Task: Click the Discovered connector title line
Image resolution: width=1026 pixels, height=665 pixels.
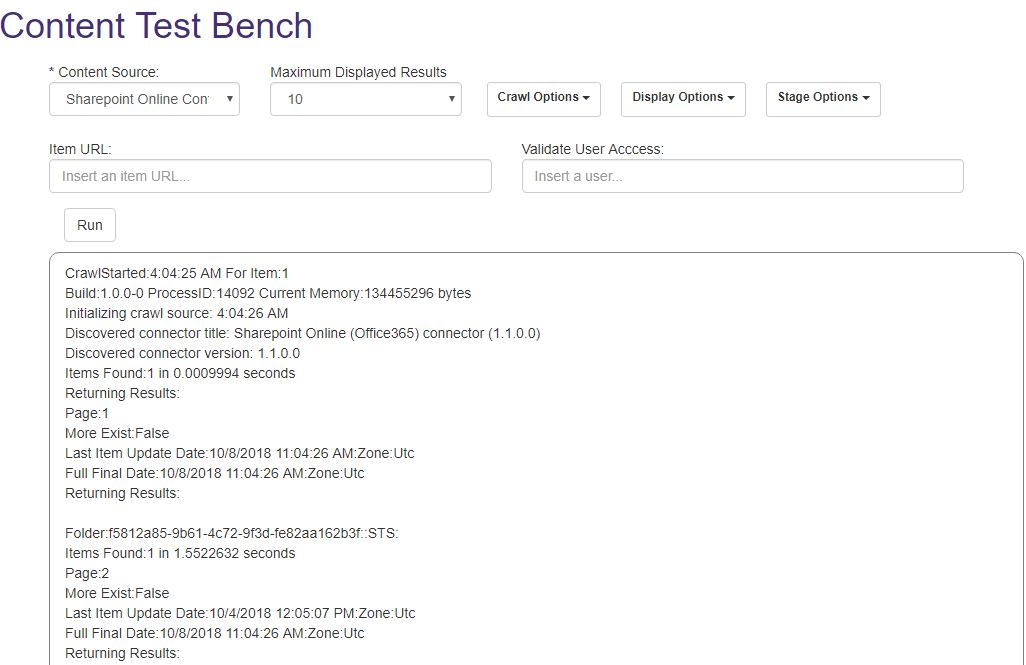Action: click(302, 333)
